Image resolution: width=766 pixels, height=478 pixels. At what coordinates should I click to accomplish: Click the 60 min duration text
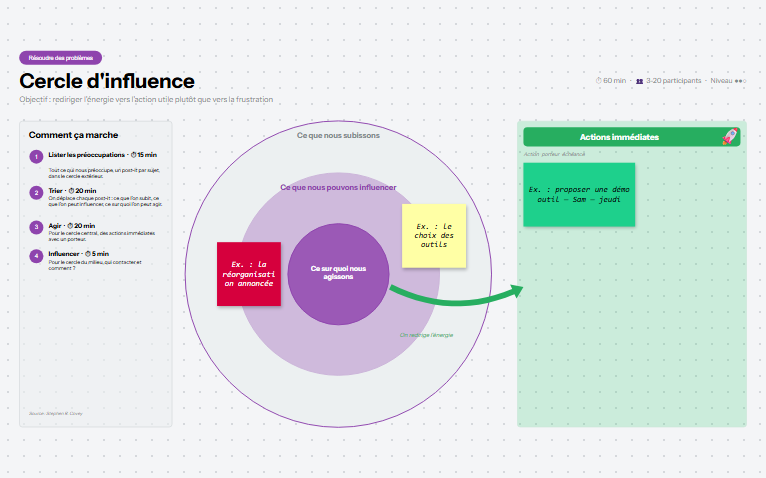tap(615, 81)
